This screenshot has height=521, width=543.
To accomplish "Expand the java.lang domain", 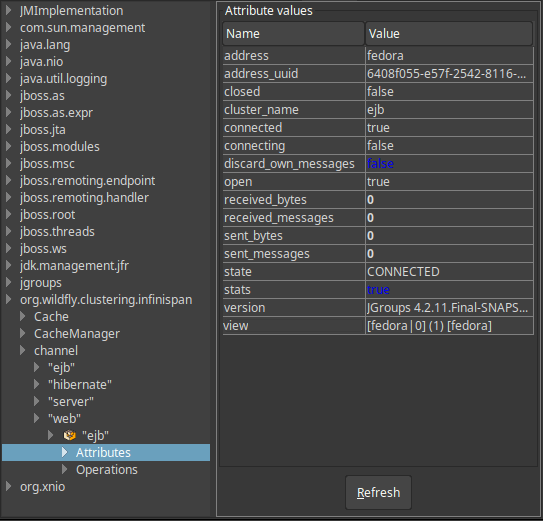I will tap(9, 44).
